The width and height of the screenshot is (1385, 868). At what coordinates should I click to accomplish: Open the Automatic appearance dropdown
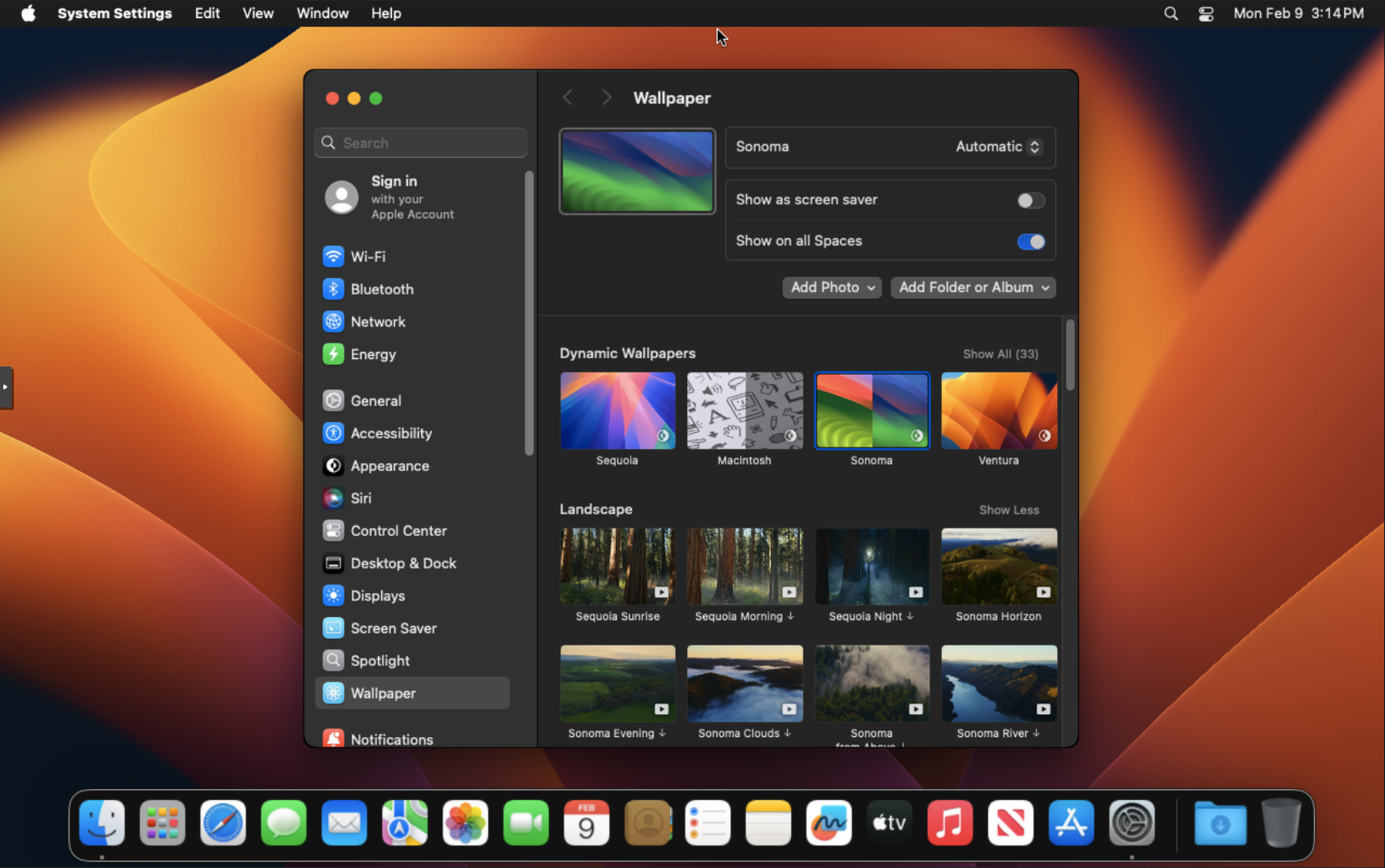[x=998, y=146]
